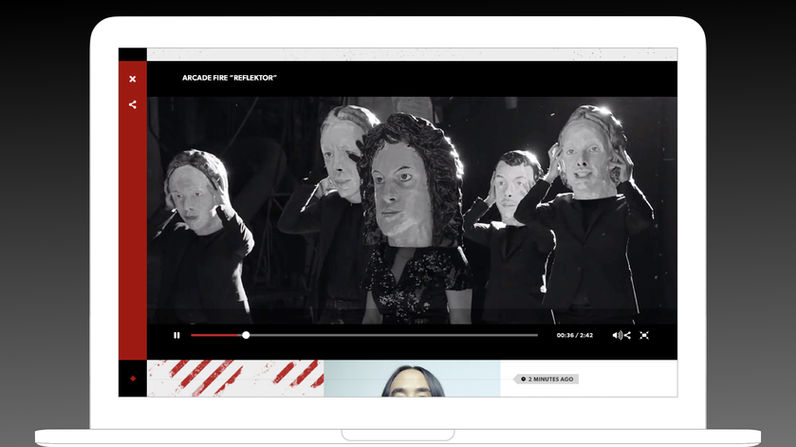The width and height of the screenshot is (796, 447).
Task: Click the red striped tile below the video
Action: click(x=236, y=379)
